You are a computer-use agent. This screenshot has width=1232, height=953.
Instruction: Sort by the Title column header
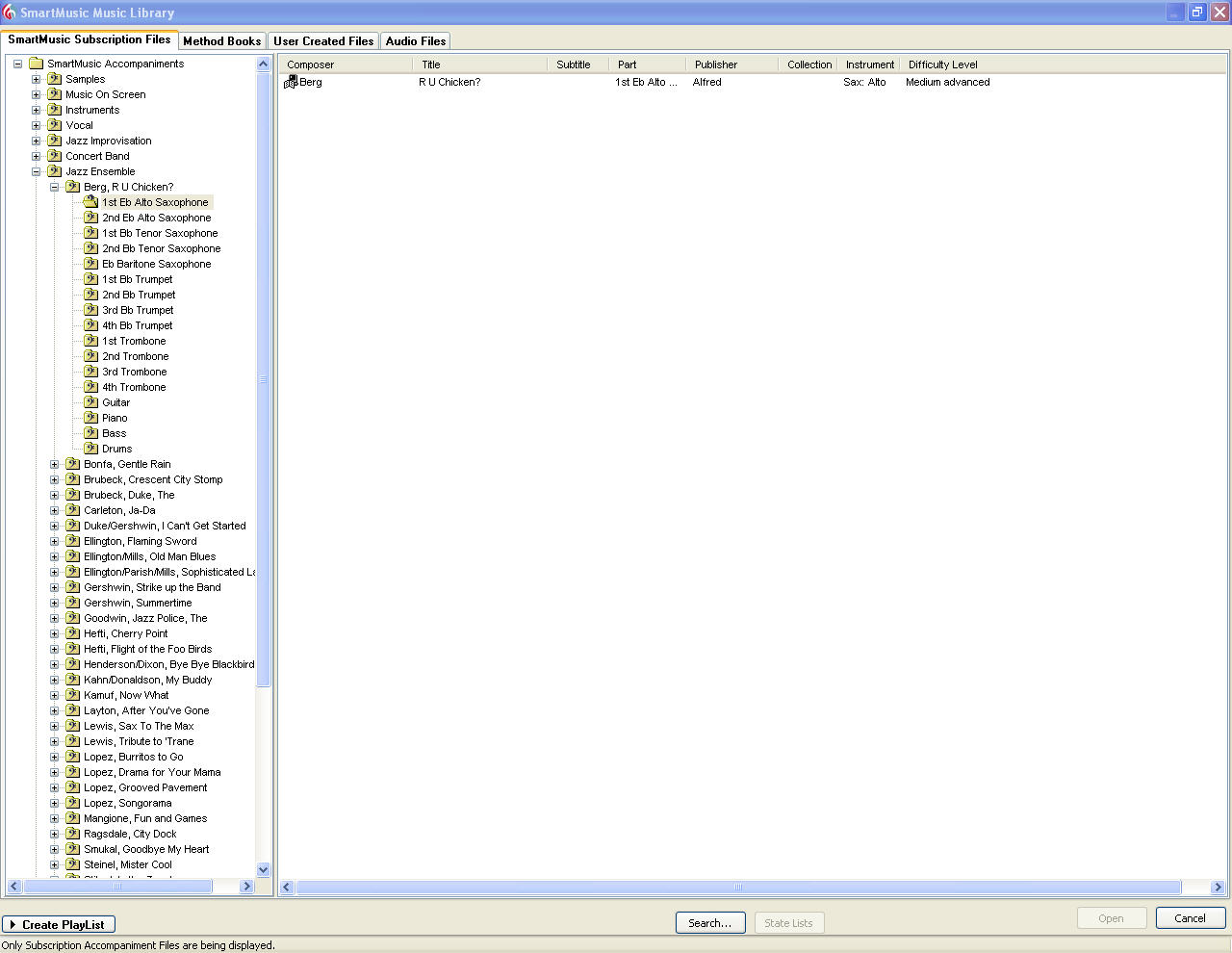click(x=479, y=64)
